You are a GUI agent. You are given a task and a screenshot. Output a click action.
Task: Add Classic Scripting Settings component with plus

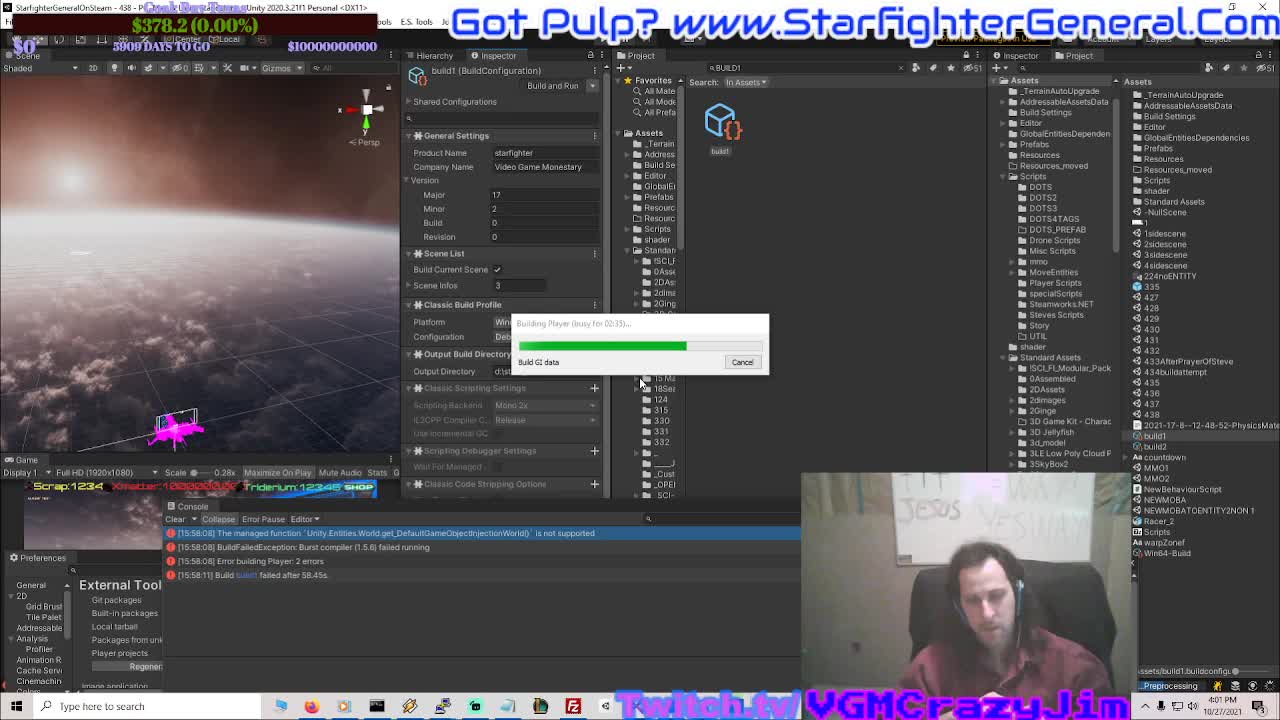pos(594,388)
